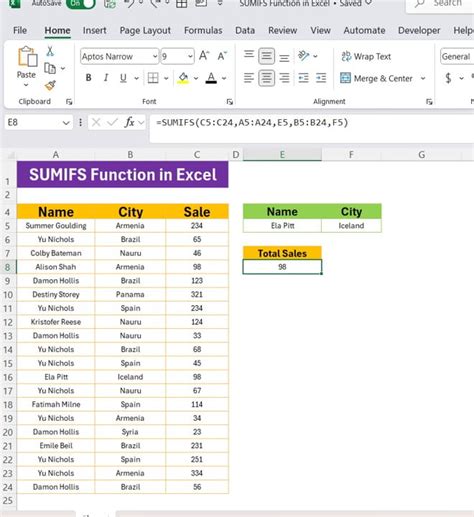
Task: Open the Underline style dropdown arrow
Action: coord(136,78)
